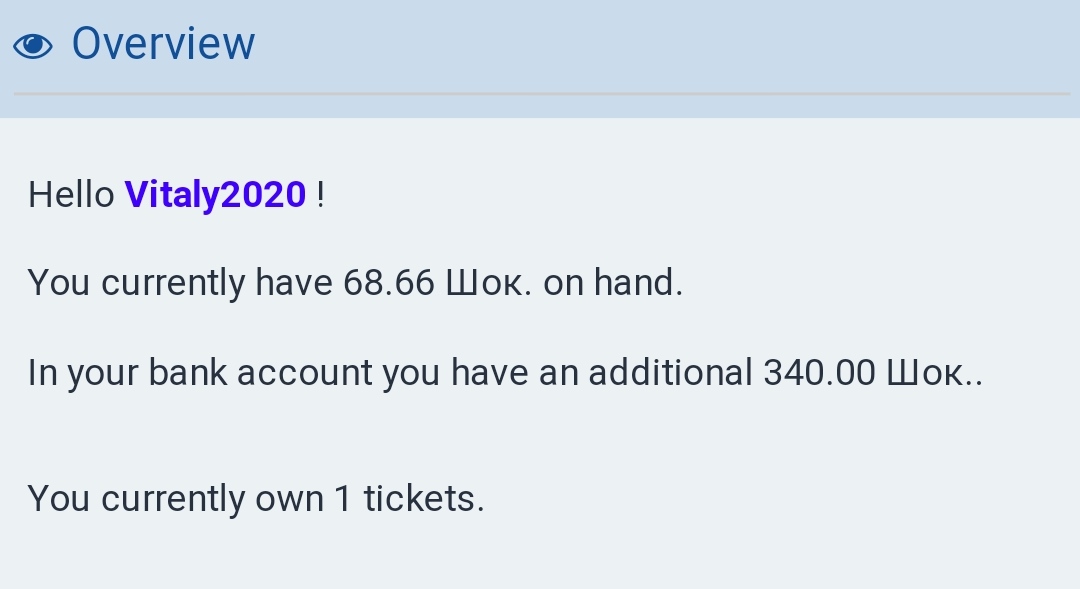Click the ticket count number 1
The height and width of the screenshot is (589, 1080).
pos(343,498)
